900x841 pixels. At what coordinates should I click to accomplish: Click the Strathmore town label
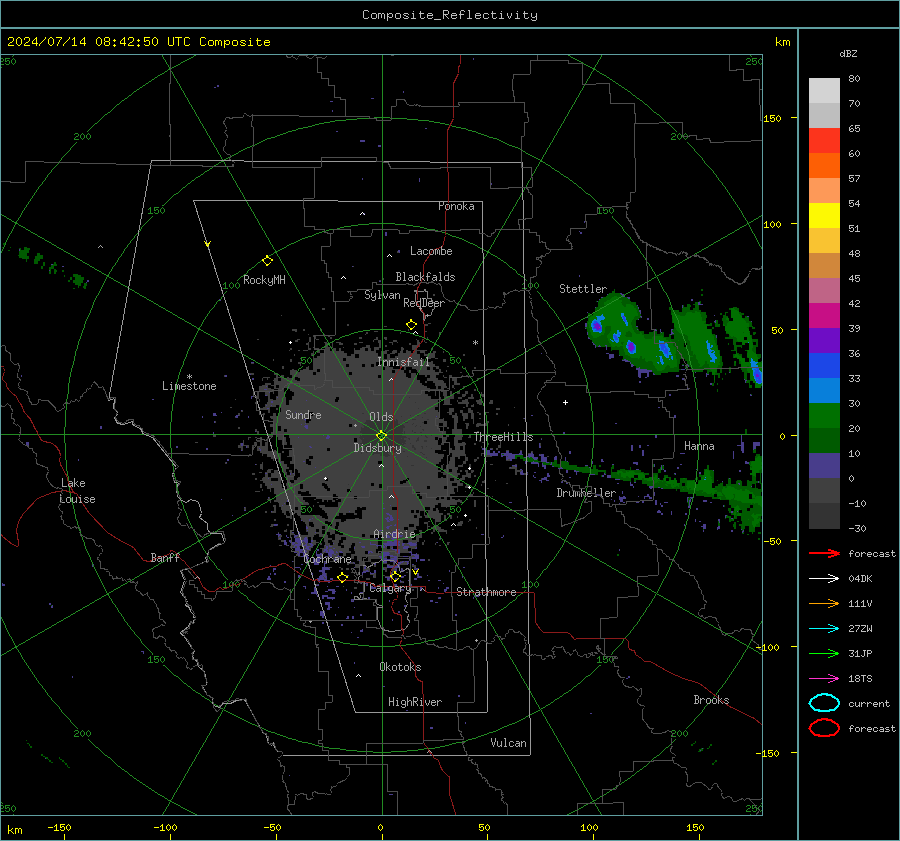486,592
